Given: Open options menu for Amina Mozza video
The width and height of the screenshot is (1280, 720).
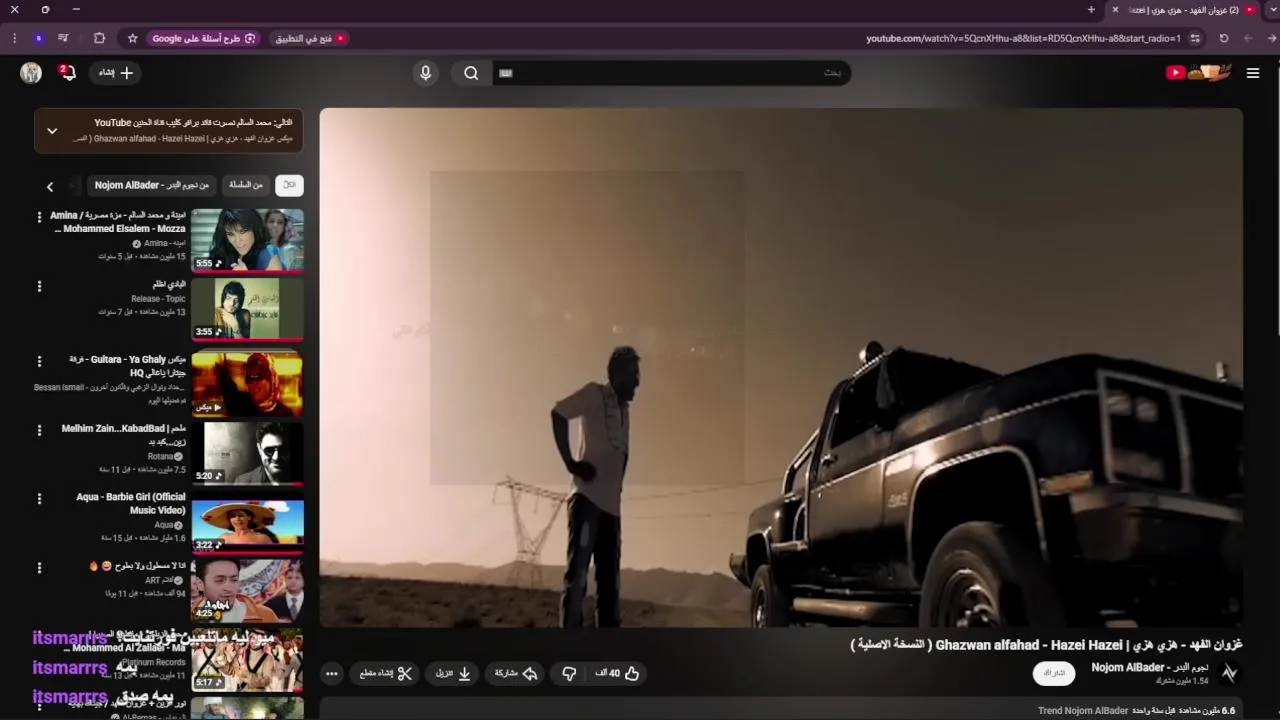Looking at the screenshot, I should [x=39, y=217].
